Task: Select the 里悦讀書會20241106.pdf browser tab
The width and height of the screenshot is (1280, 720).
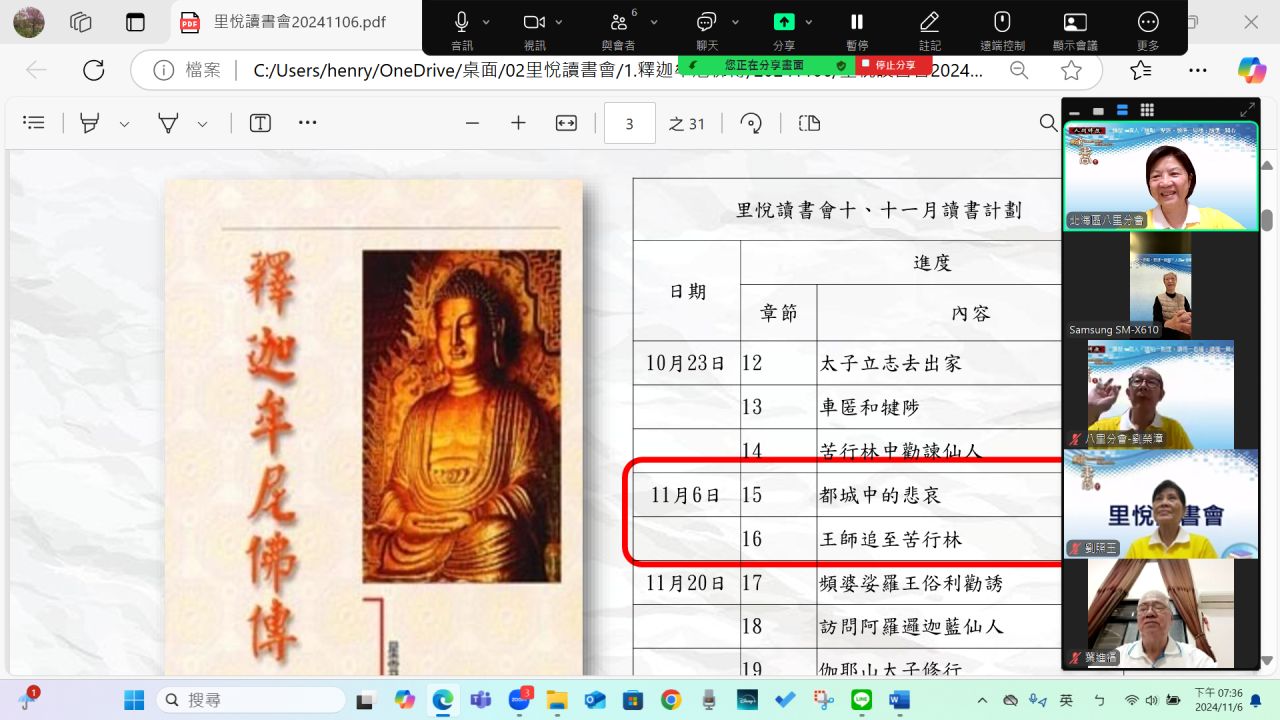Action: coord(290,22)
